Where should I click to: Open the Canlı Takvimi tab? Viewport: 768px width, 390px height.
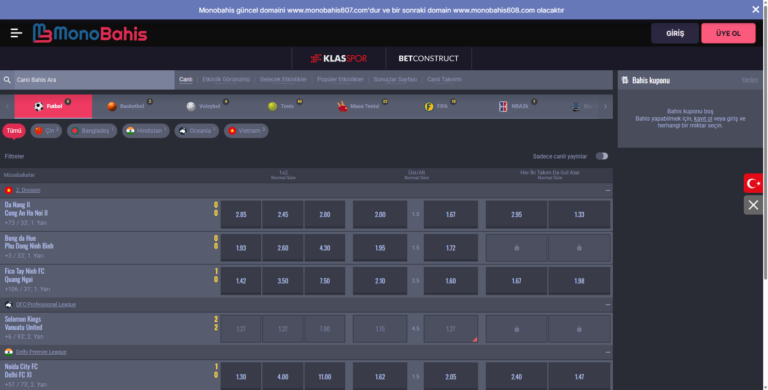pyautogui.click(x=444, y=79)
